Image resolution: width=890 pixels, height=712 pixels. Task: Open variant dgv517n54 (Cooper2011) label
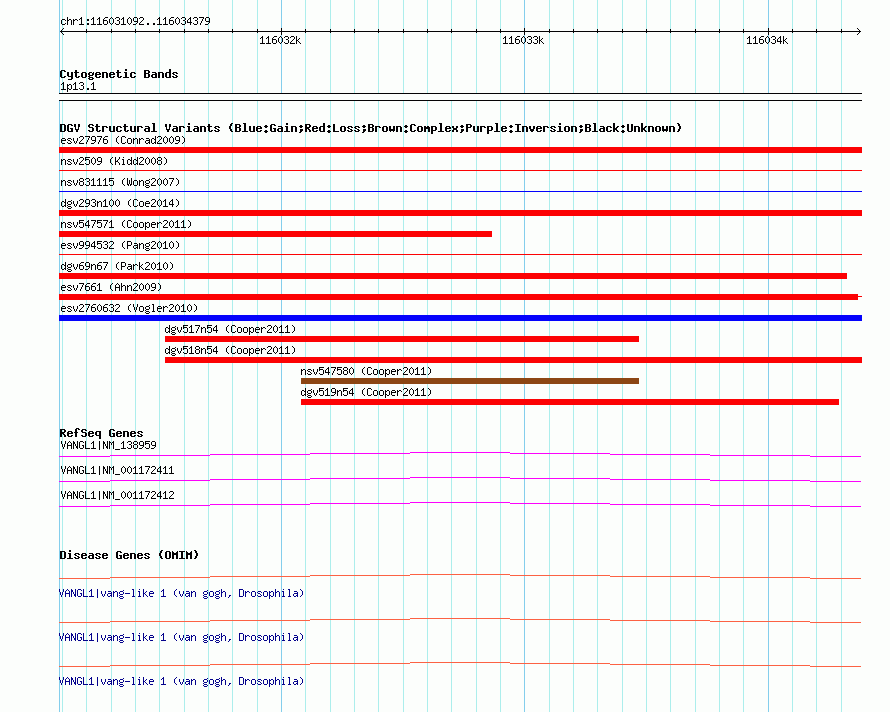click(x=230, y=329)
